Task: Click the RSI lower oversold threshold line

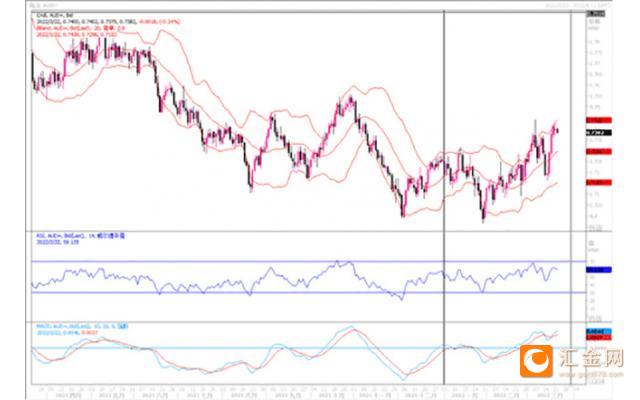Action: click(x=309, y=293)
